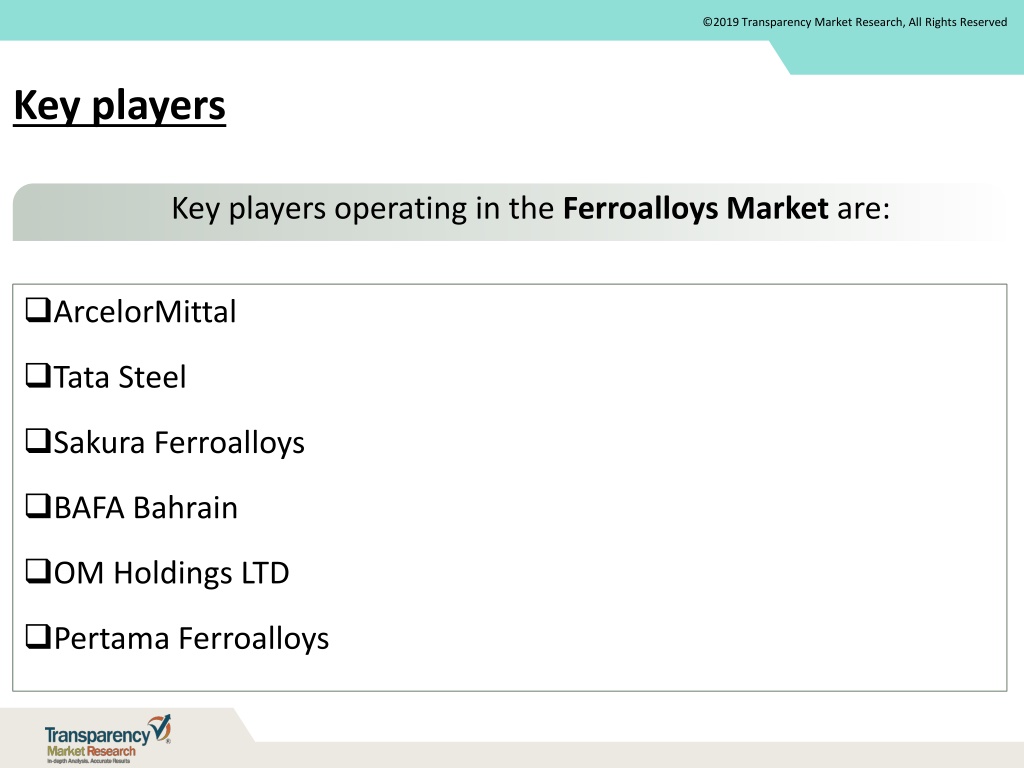The width and height of the screenshot is (1024, 768).
Task: Click the checkbox bullet beside ArcelorMittal
Action: 38,310
